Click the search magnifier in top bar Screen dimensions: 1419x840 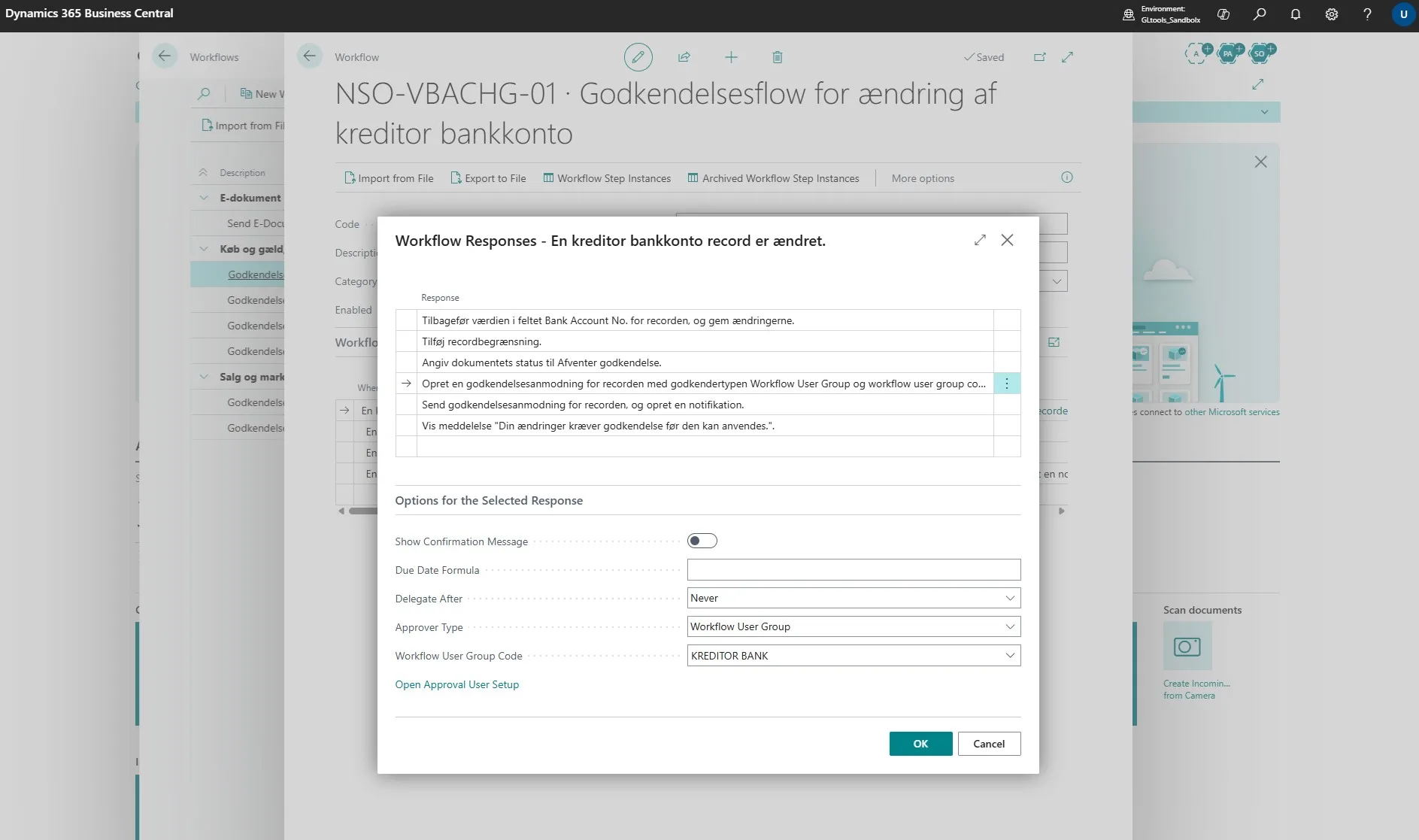click(1260, 14)
